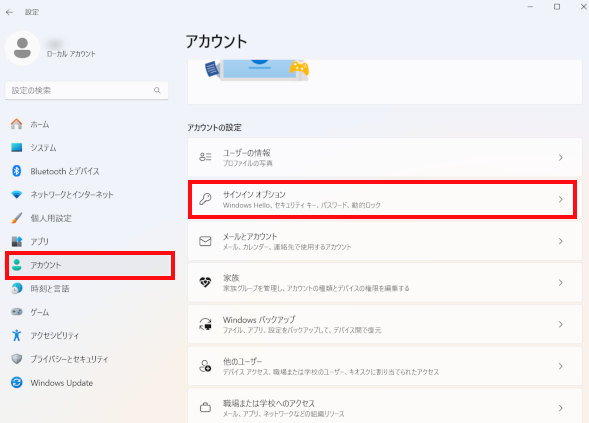
Task: Click the システム monitor icon
Action: tap(17, 147)
